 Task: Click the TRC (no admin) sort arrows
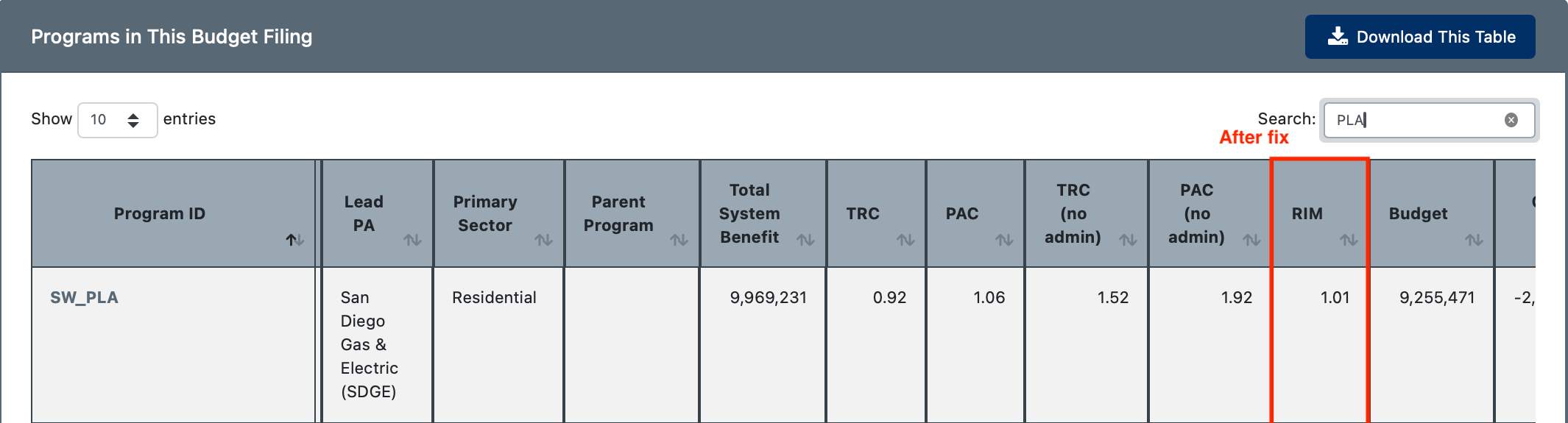(1128, 240)
